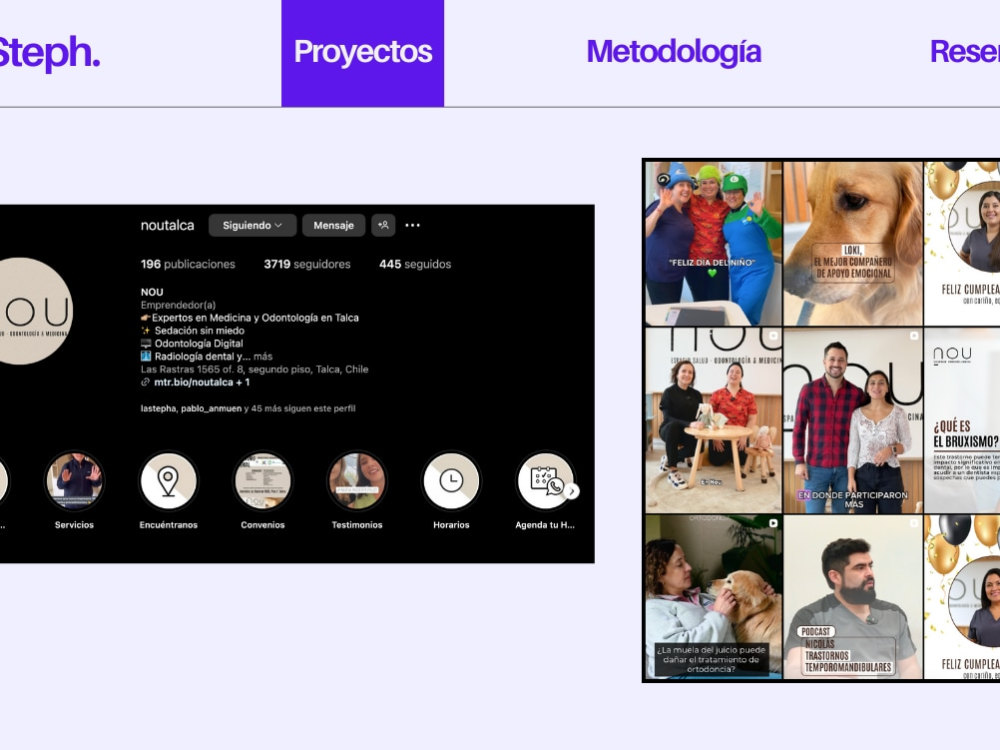Click the next arrow on highlights row
Image resolution: width=1000 pixels, height=750 pixels.
tap(572, 491)
